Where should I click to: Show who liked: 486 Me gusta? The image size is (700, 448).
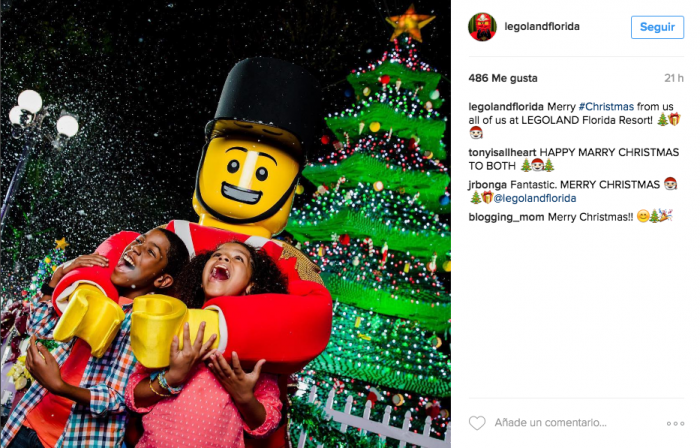503,78
